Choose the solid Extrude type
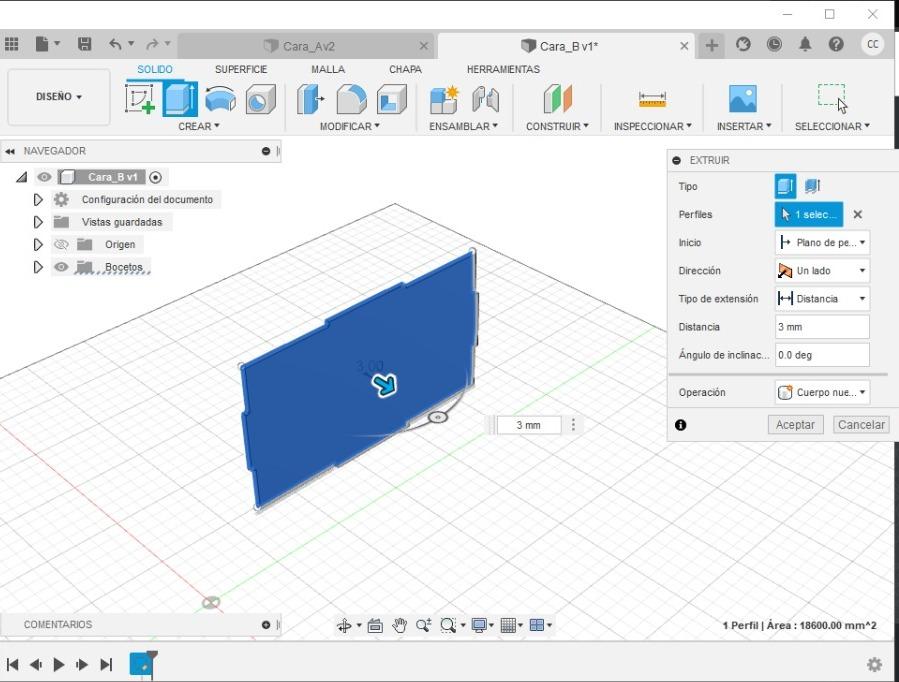899x682 pixels. [785, 186]
